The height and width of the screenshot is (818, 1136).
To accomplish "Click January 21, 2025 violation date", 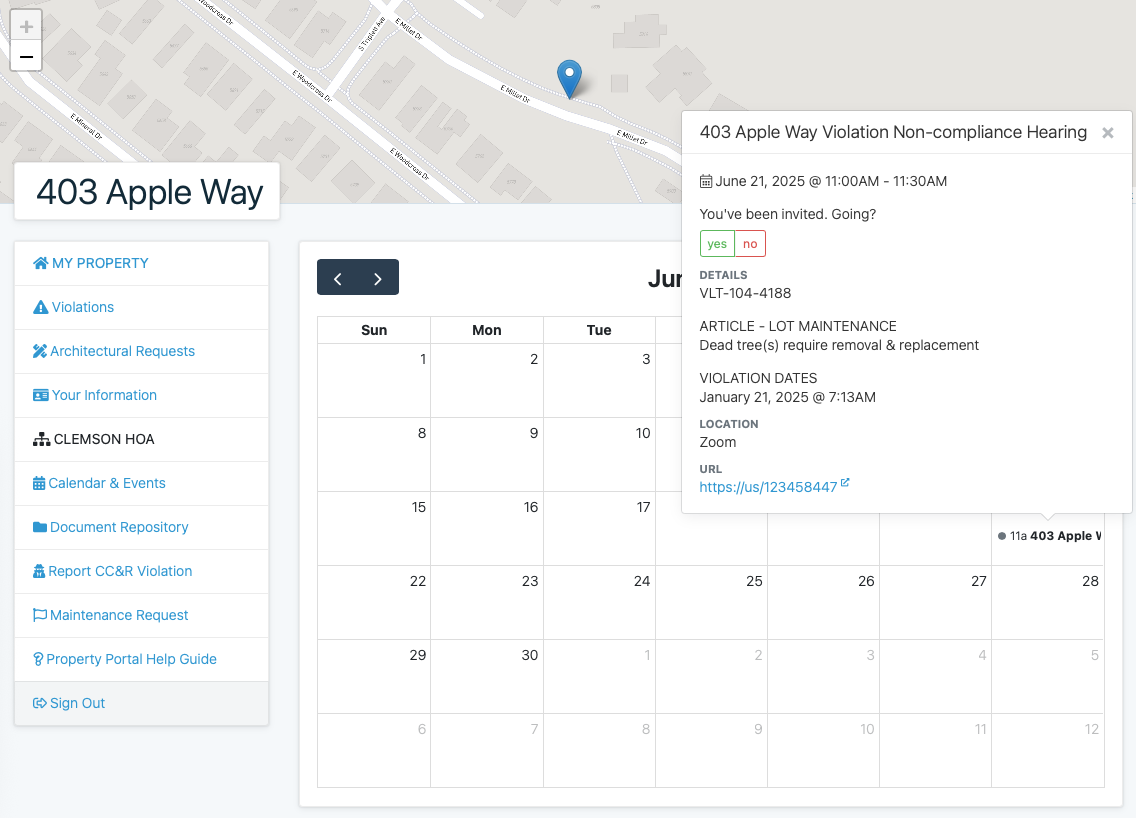I will click(x=788, y=397).
